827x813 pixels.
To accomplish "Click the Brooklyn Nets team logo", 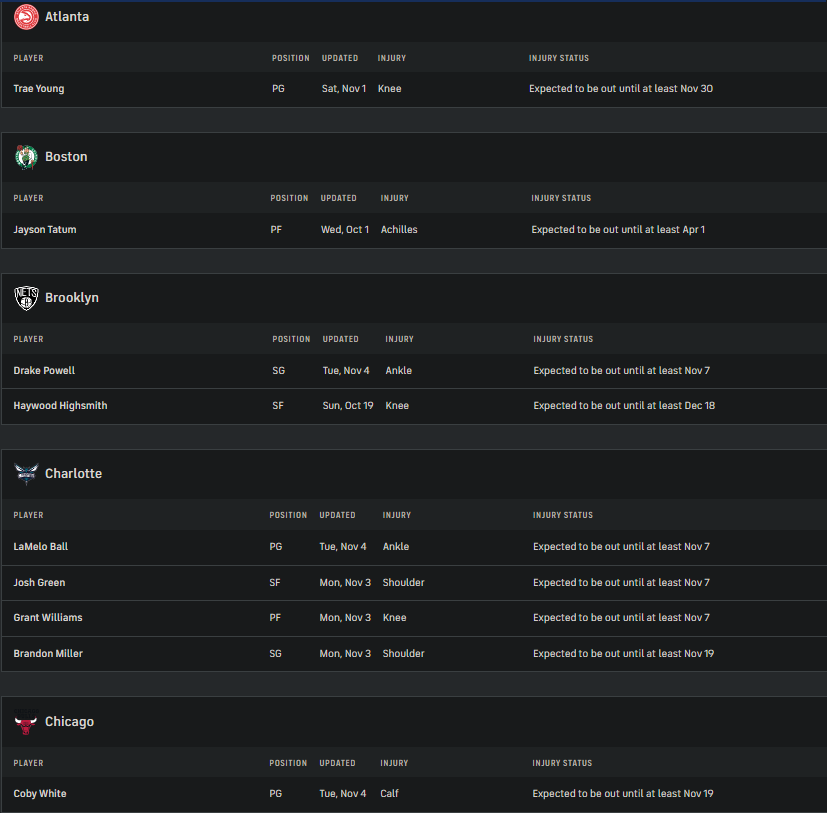I will pos(26,298).
